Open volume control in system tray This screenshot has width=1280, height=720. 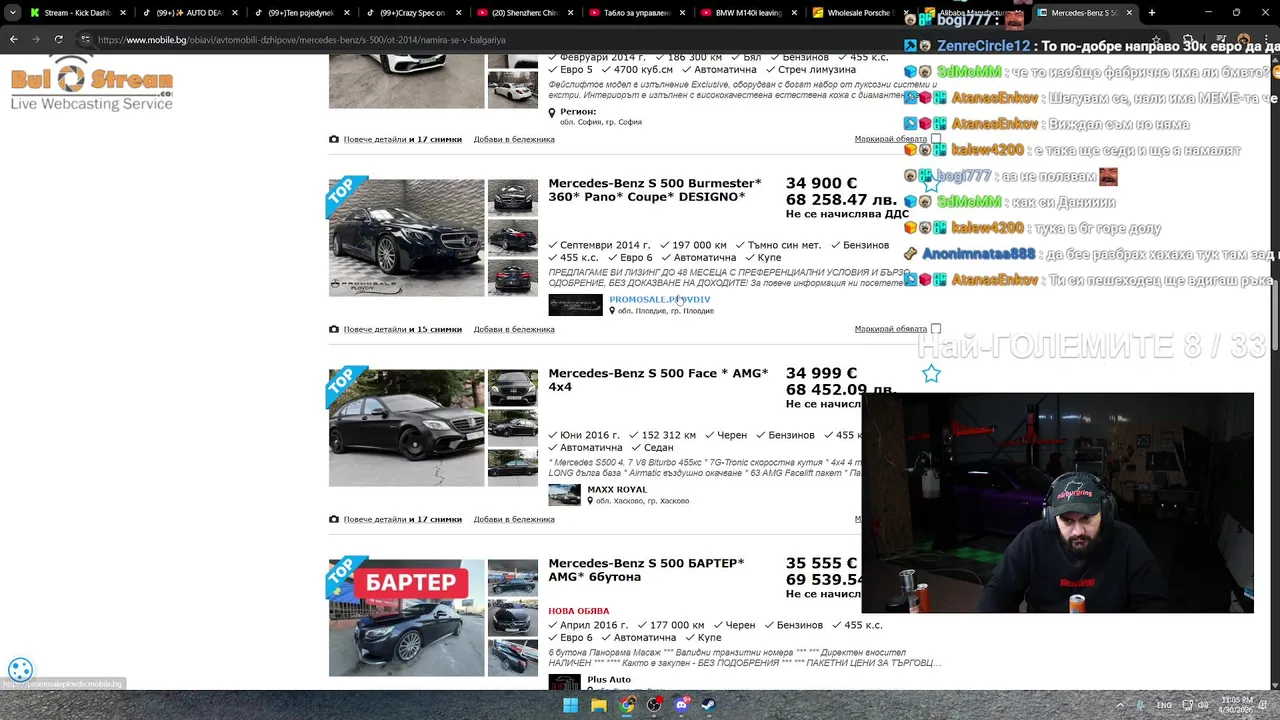pos(1203,705)
